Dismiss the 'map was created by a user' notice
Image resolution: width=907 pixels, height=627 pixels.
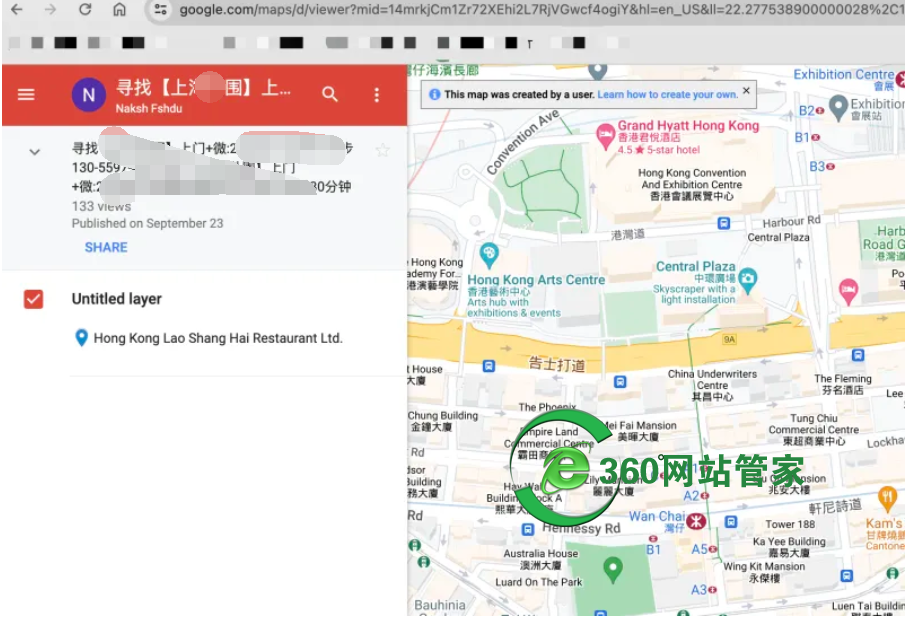coord(746,91)
